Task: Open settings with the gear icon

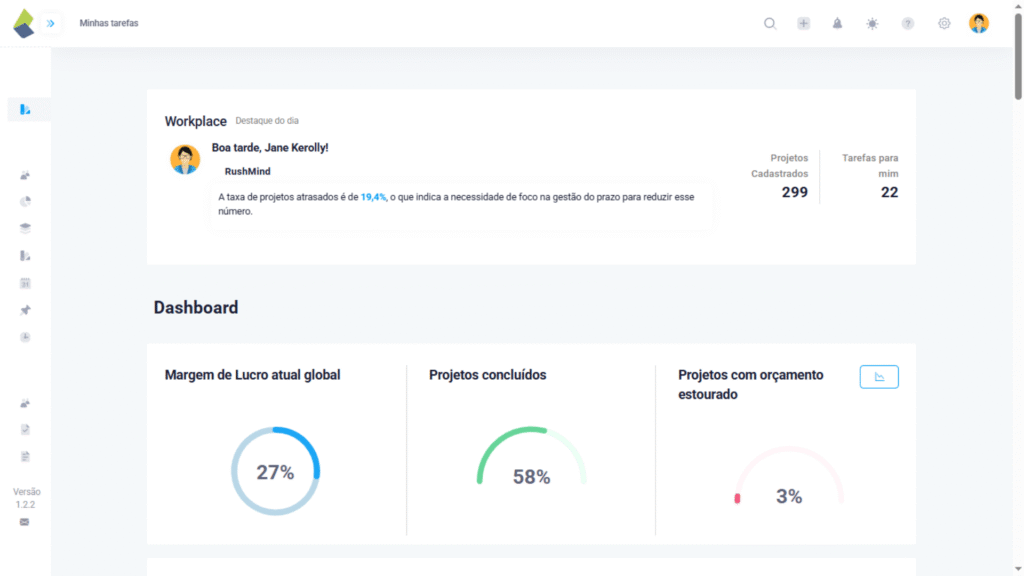Action: click(943, 23)
